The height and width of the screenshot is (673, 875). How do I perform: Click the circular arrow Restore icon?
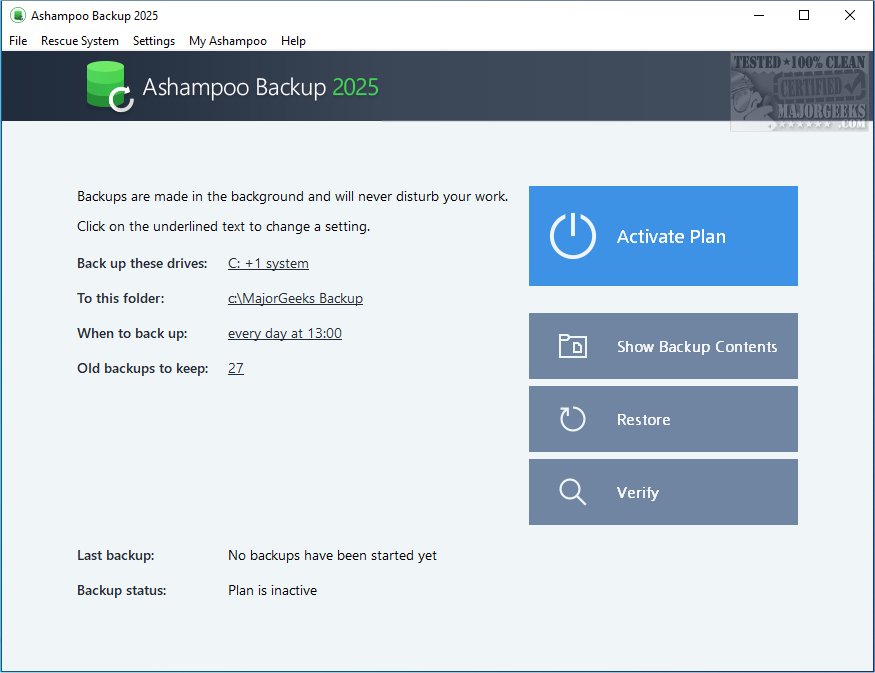(572, 420)
